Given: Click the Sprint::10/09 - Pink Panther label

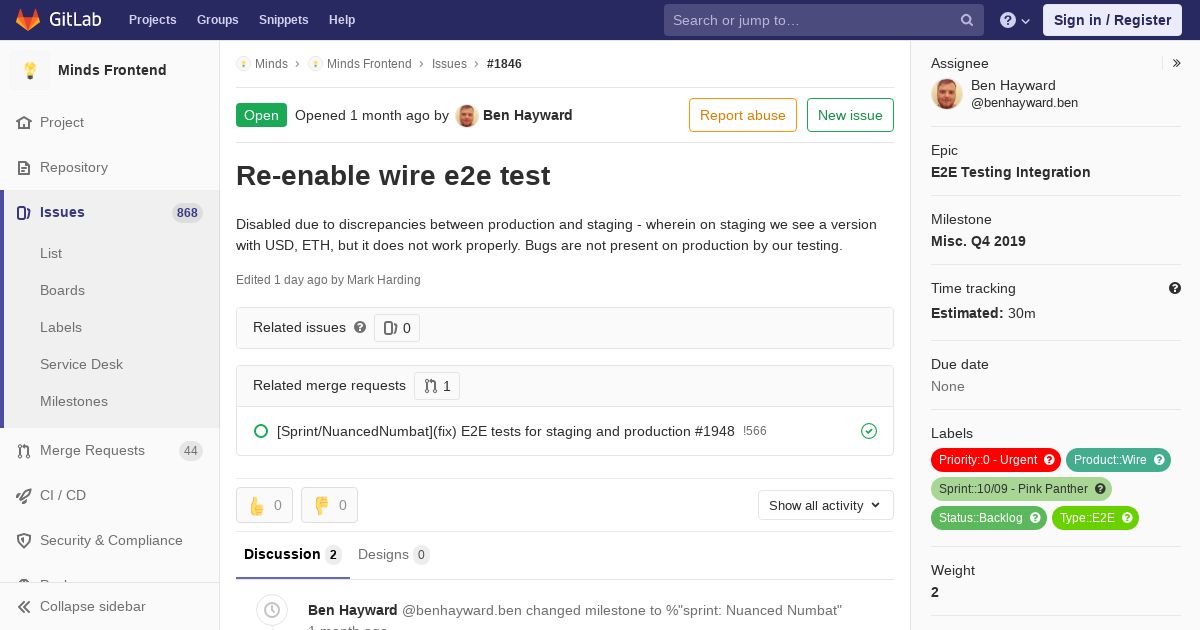Looking at the screenshot, I should [1021, 489].
